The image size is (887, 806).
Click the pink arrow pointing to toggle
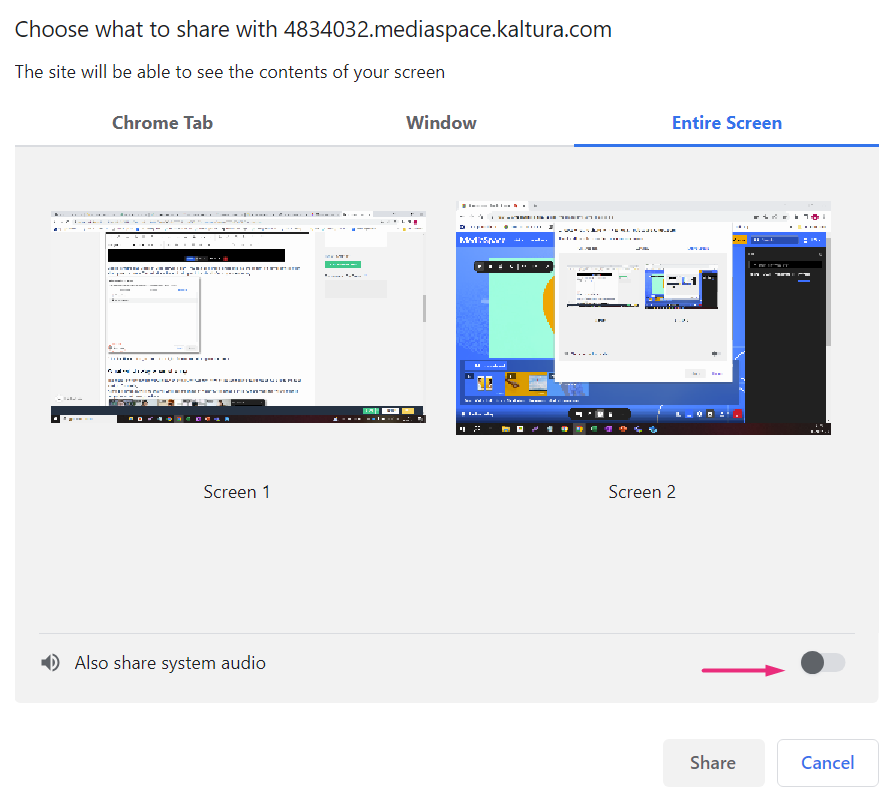tap(744, 670)
